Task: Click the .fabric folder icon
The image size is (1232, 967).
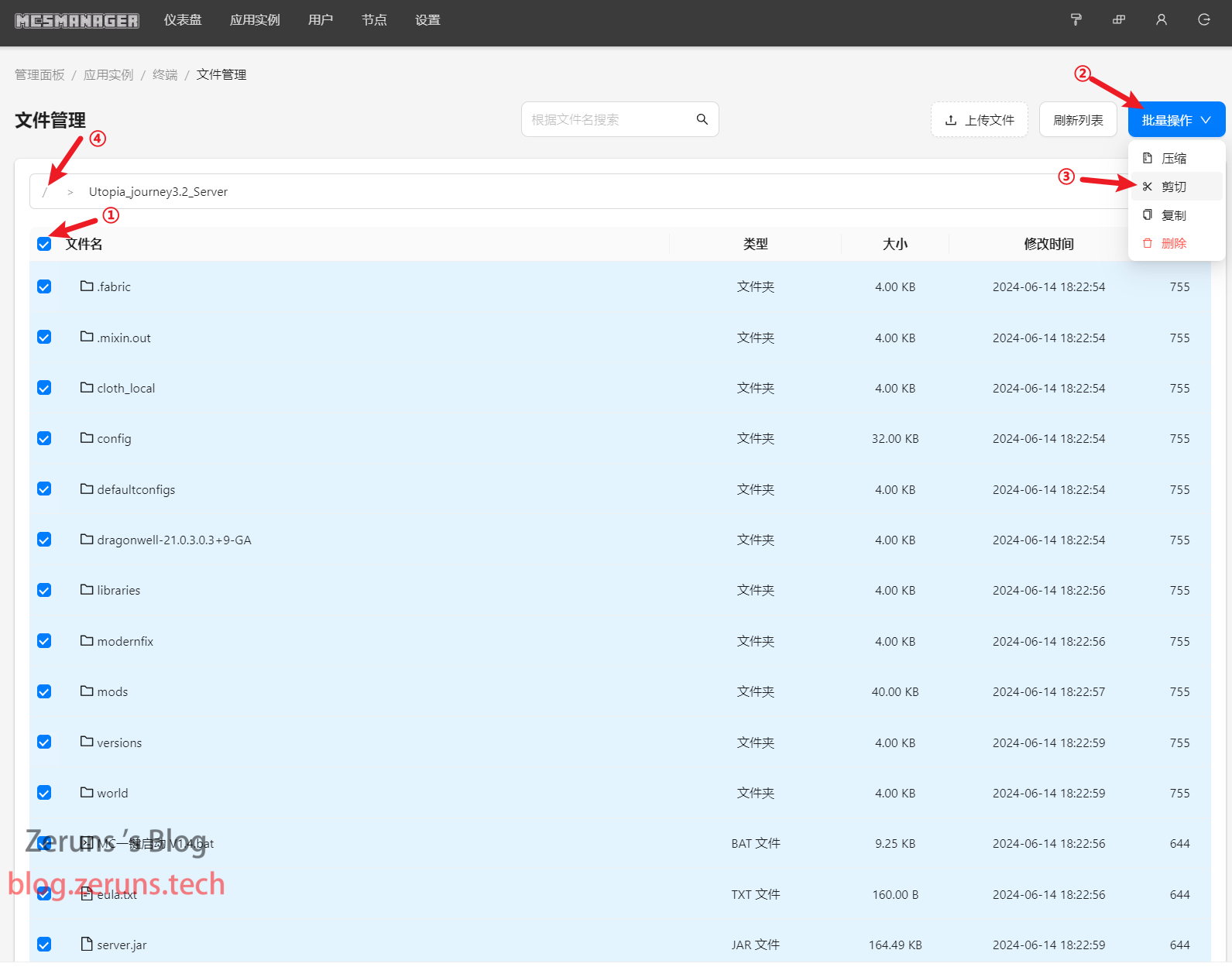Action: pos(87,286)
